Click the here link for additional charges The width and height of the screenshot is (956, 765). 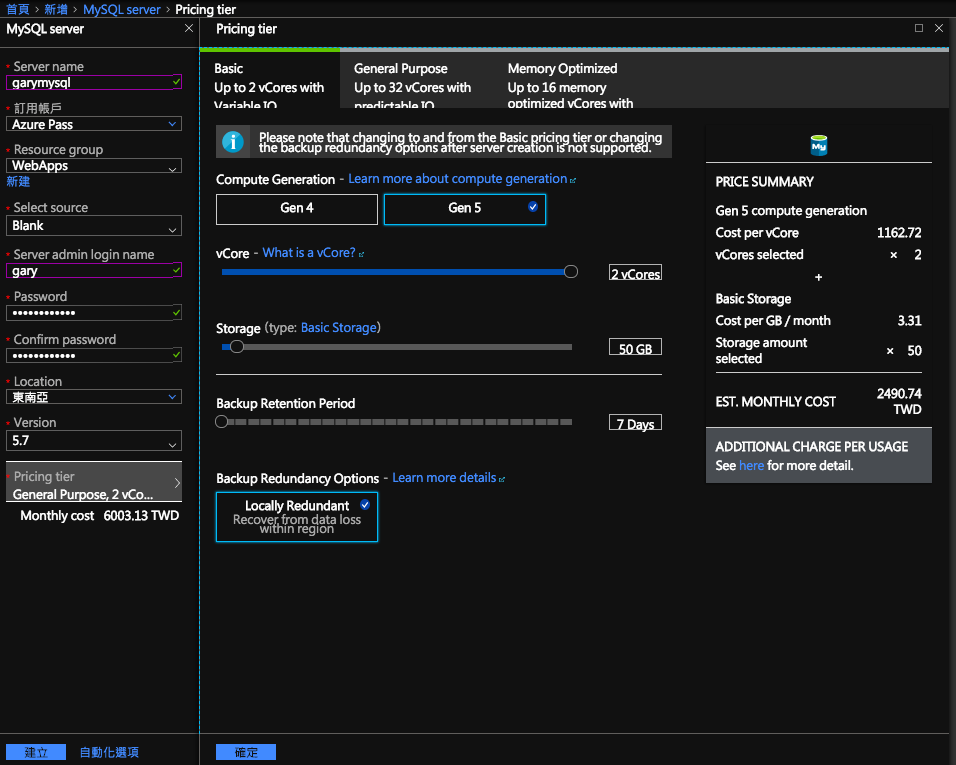click(751, 465)
